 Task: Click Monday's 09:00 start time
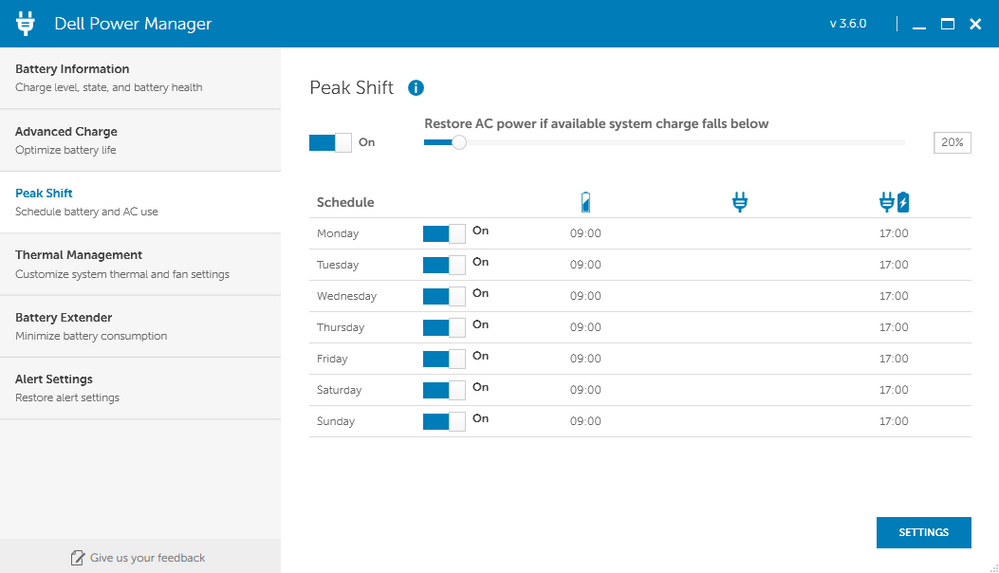[x=586, y=233]
